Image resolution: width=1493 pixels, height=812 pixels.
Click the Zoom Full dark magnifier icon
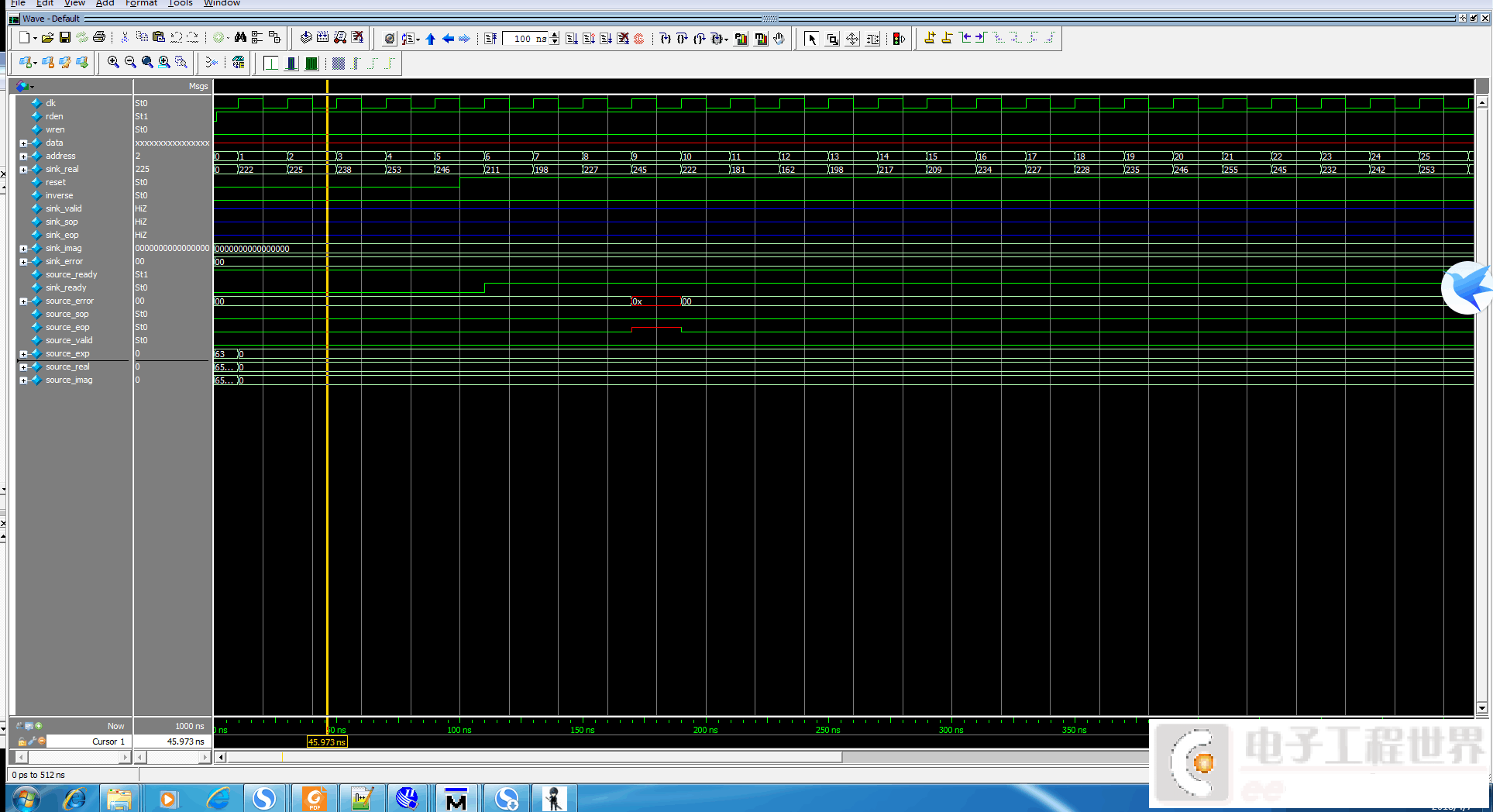tap(147, 63)
